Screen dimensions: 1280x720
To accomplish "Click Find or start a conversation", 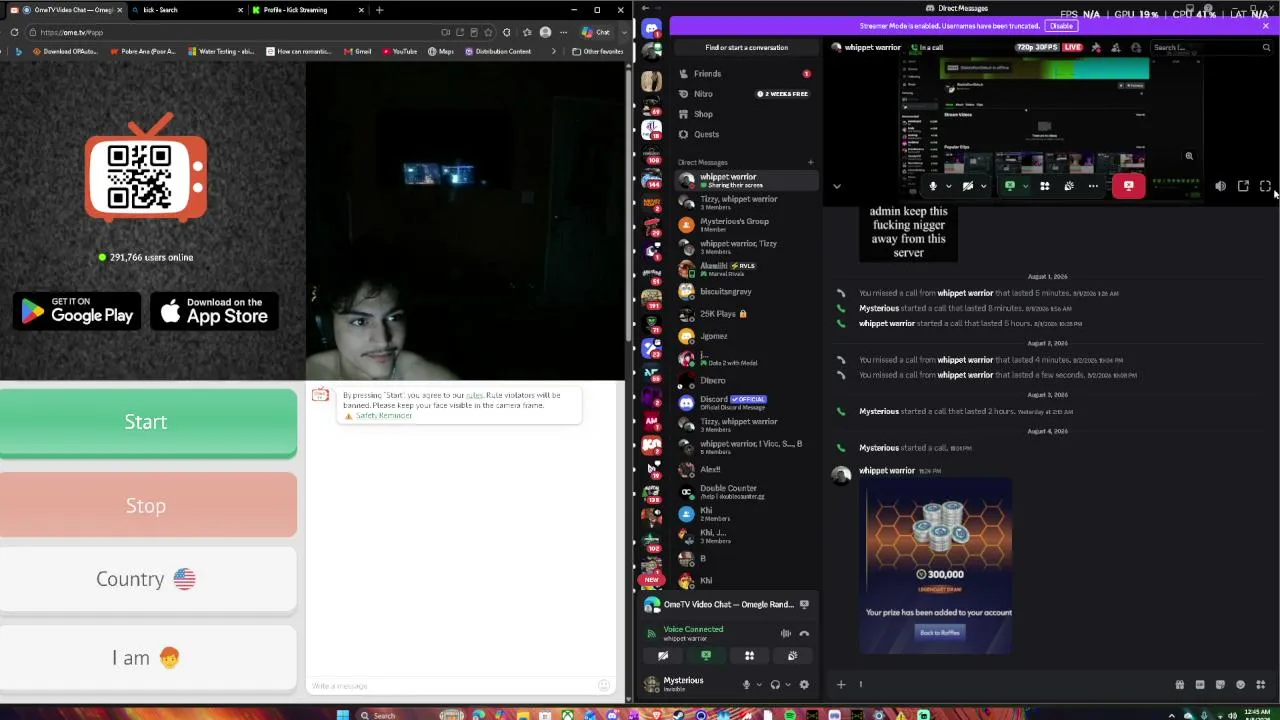I will [746, 47].
